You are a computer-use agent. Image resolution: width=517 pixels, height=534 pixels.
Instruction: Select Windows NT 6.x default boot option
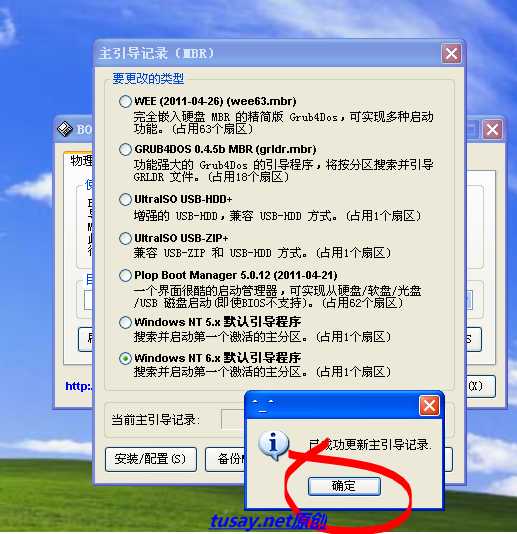point(125,358)
